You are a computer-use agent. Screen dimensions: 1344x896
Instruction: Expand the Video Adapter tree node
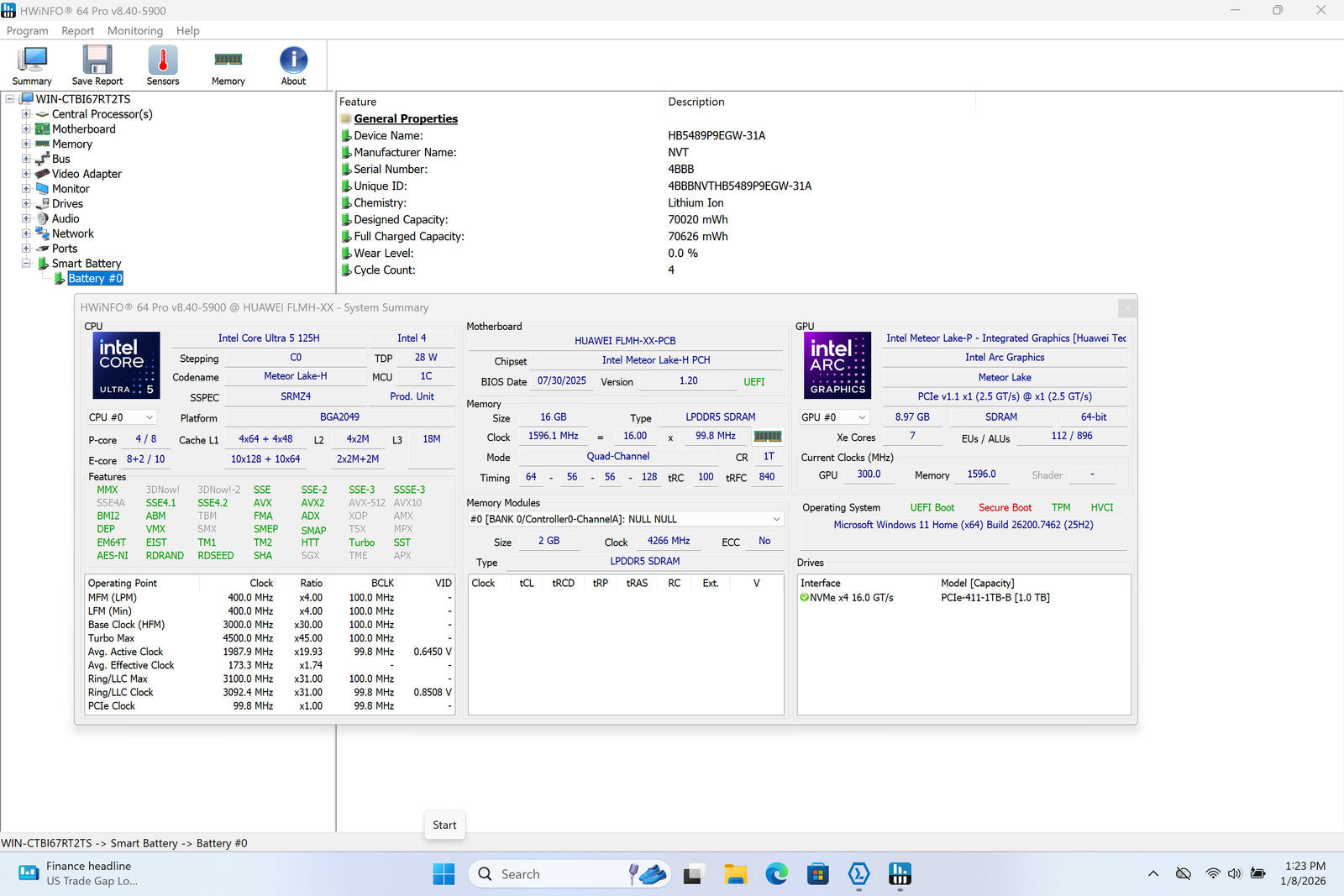pyautogui.click(x=26, y=174)
